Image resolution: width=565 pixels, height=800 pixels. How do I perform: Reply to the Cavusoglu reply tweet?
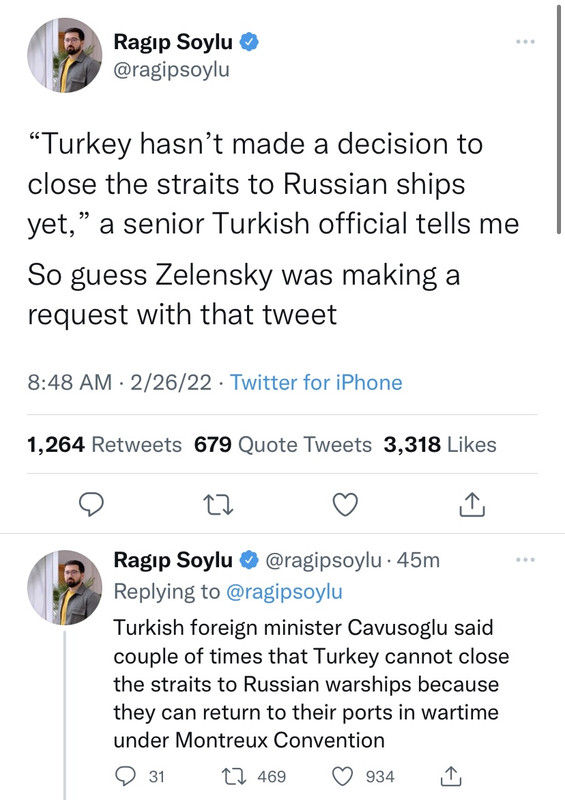click(125, 777)
